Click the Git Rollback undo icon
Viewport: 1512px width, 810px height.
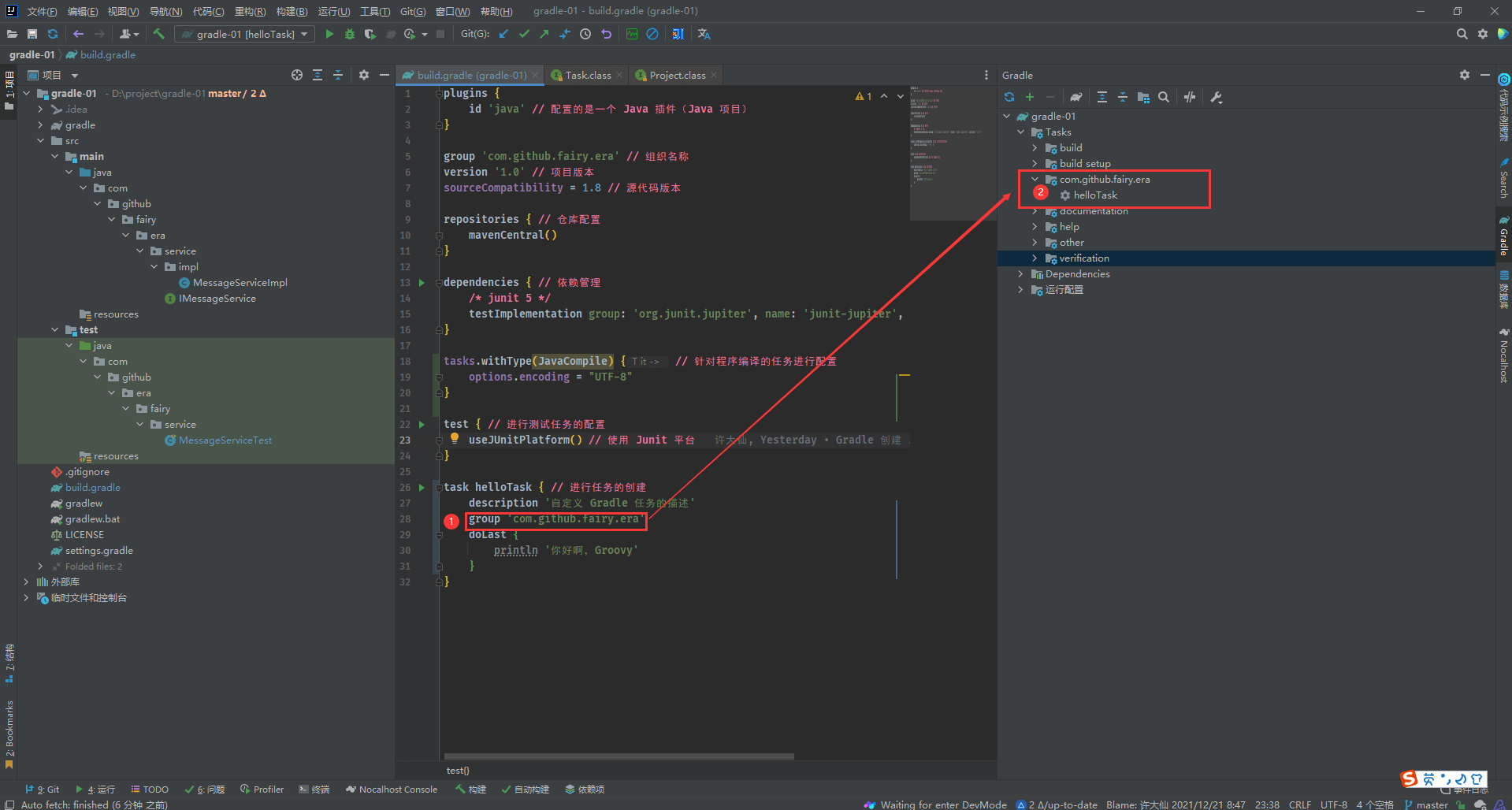click(x=606, y=34)
